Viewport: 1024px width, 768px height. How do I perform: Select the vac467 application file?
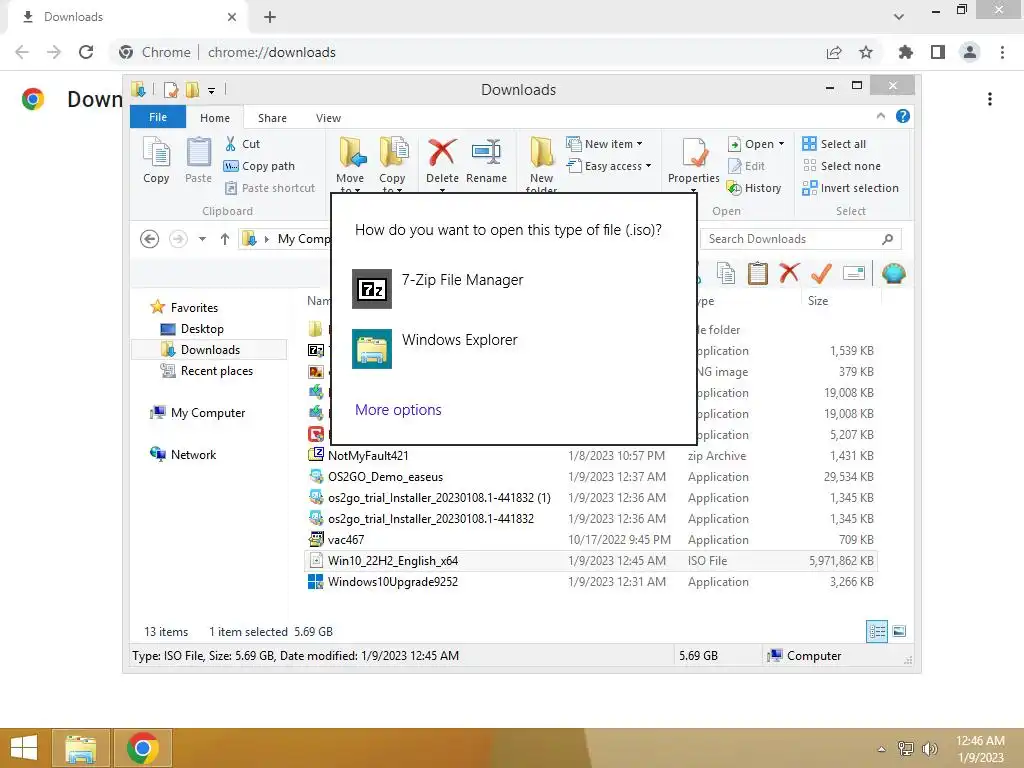coord(591,539)
